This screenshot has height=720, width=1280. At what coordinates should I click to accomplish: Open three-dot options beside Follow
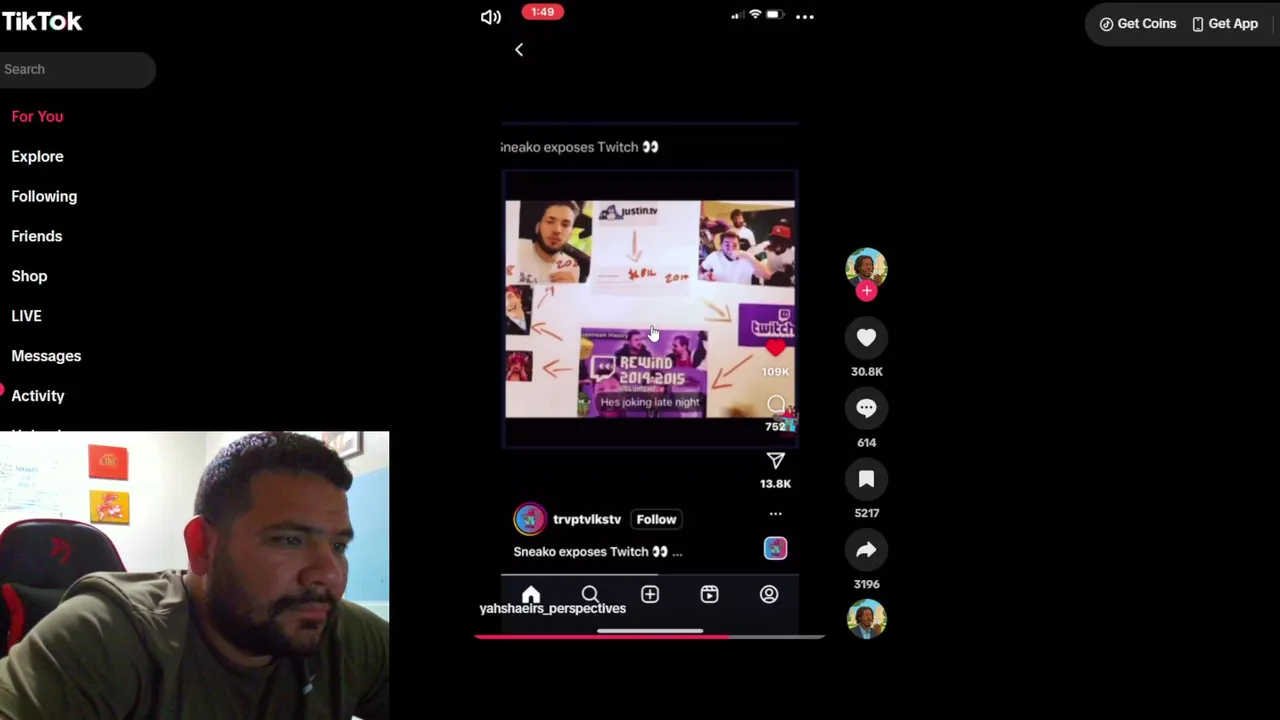775,514
